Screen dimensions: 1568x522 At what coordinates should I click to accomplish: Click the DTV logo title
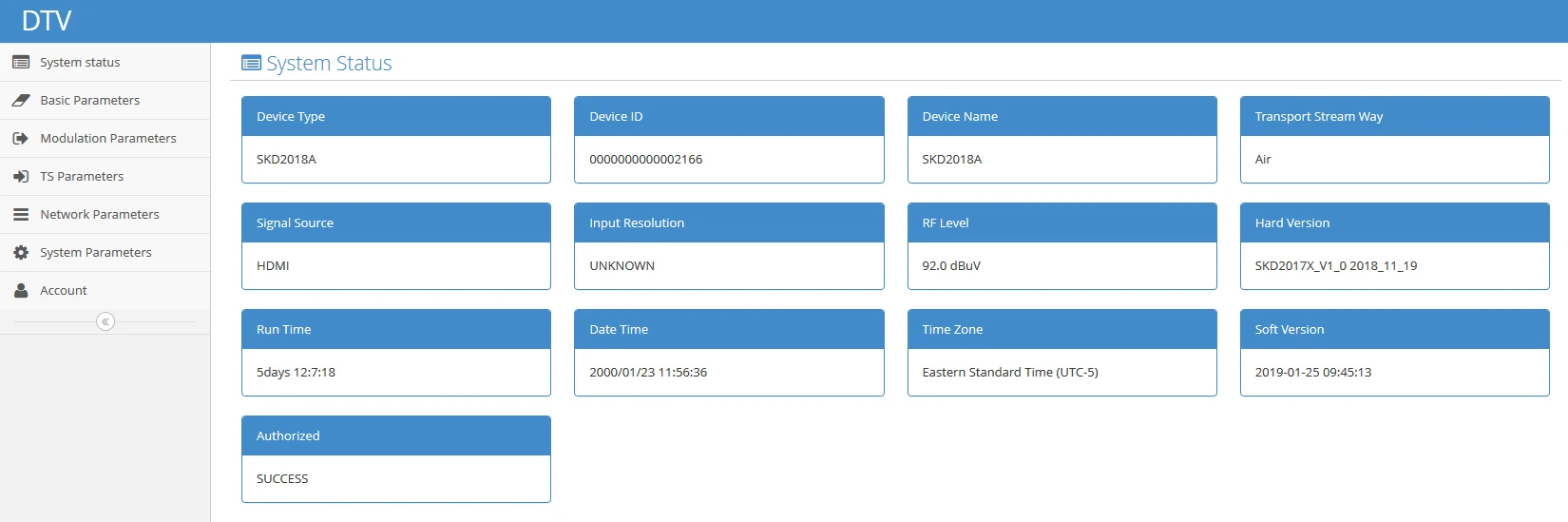click(47, 21)
